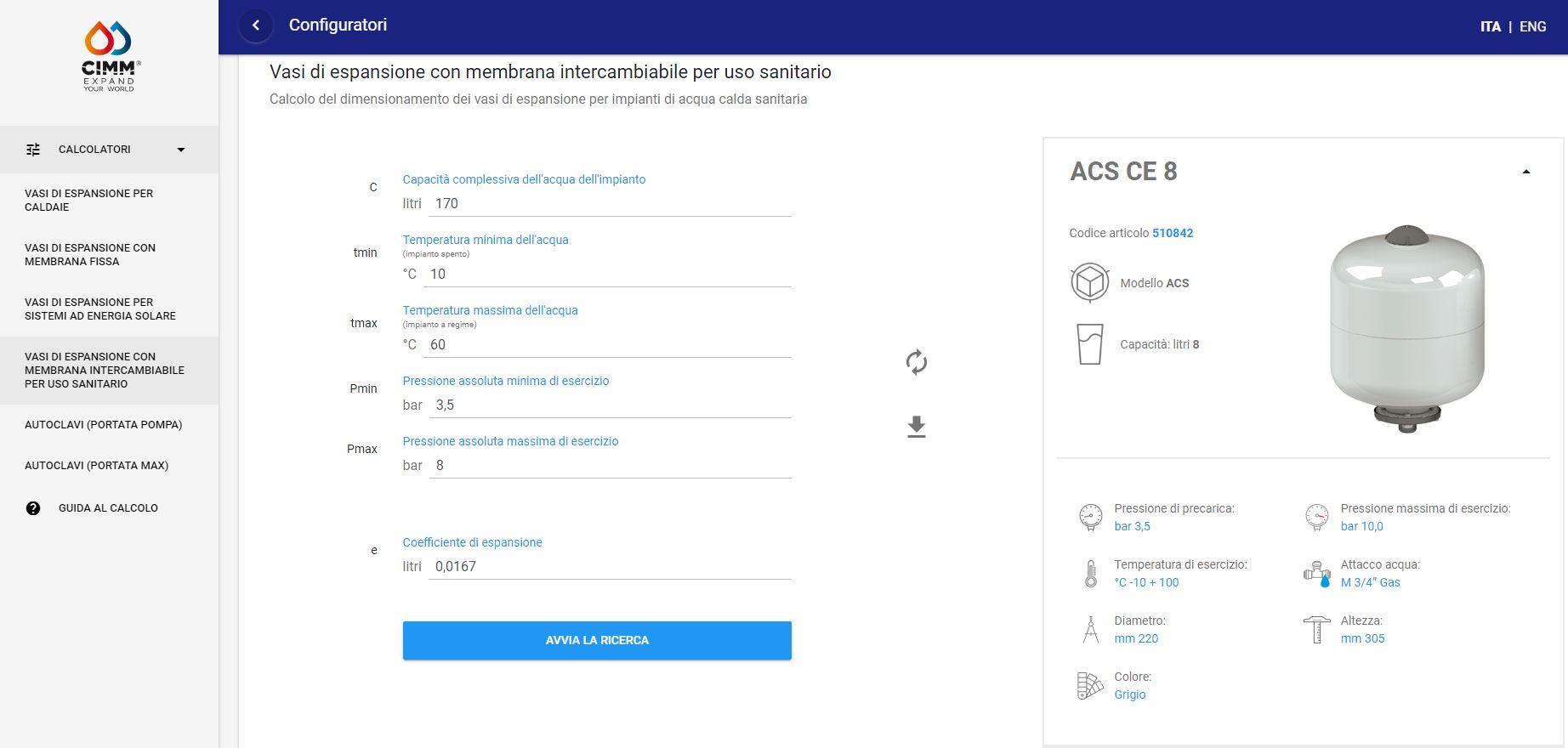1568x748 pixels.
Task: Click the question mark help icon
Action: pyautogui.click(x=33, y=508)
